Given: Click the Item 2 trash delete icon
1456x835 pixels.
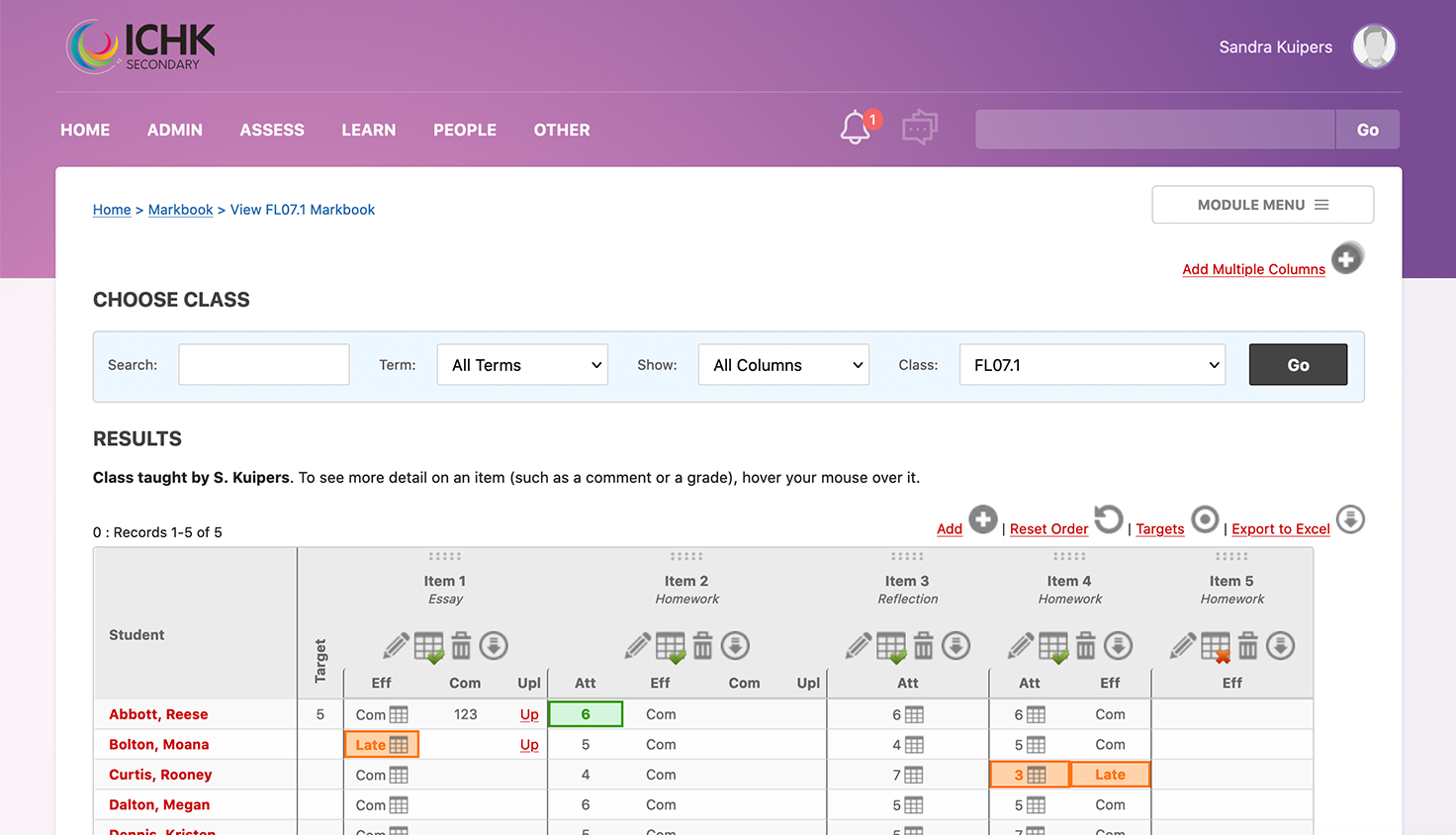Looking at the screenshot, I should [703, 646].
